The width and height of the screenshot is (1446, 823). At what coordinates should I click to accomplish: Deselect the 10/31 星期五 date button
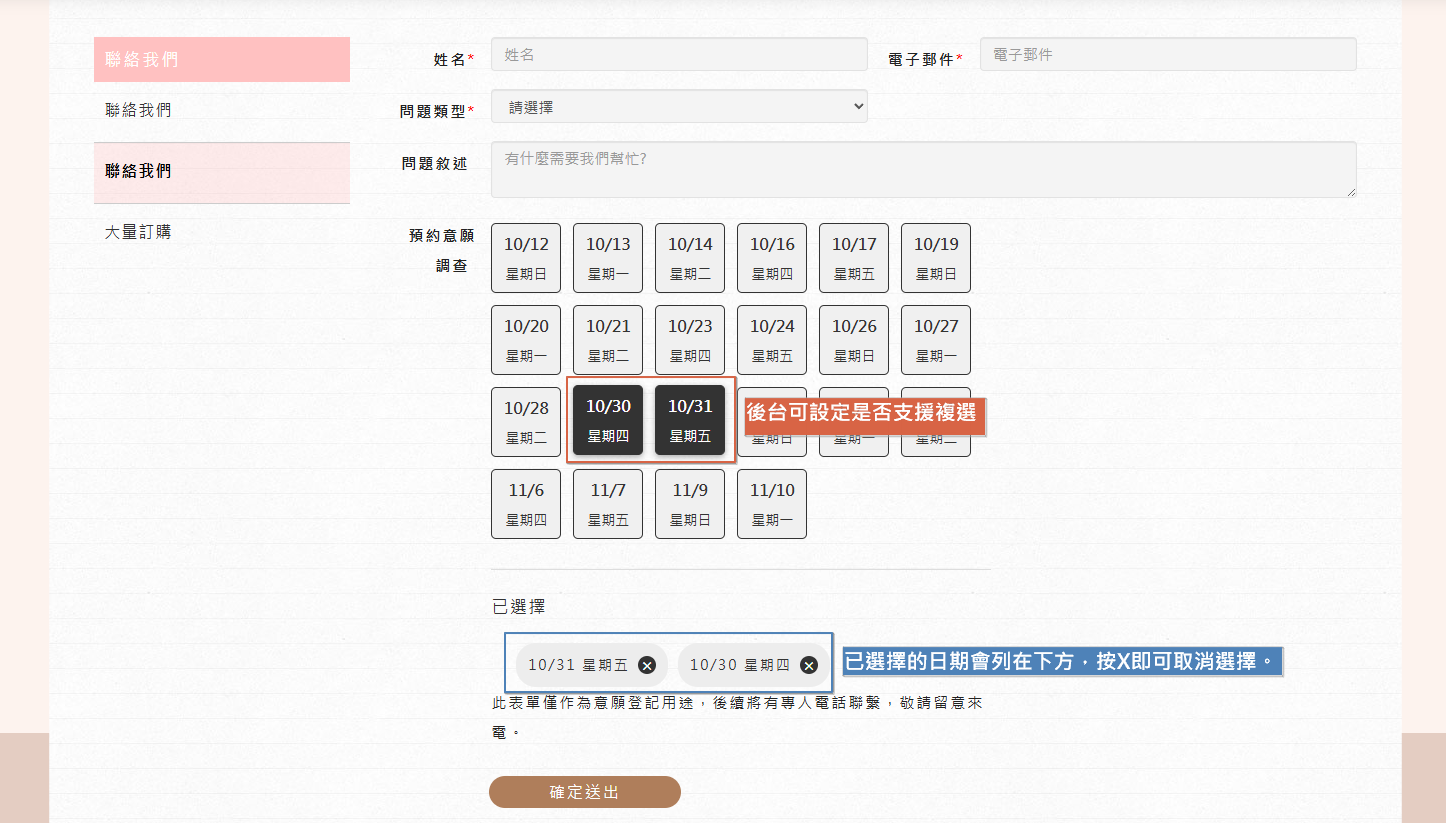point(690,420)
